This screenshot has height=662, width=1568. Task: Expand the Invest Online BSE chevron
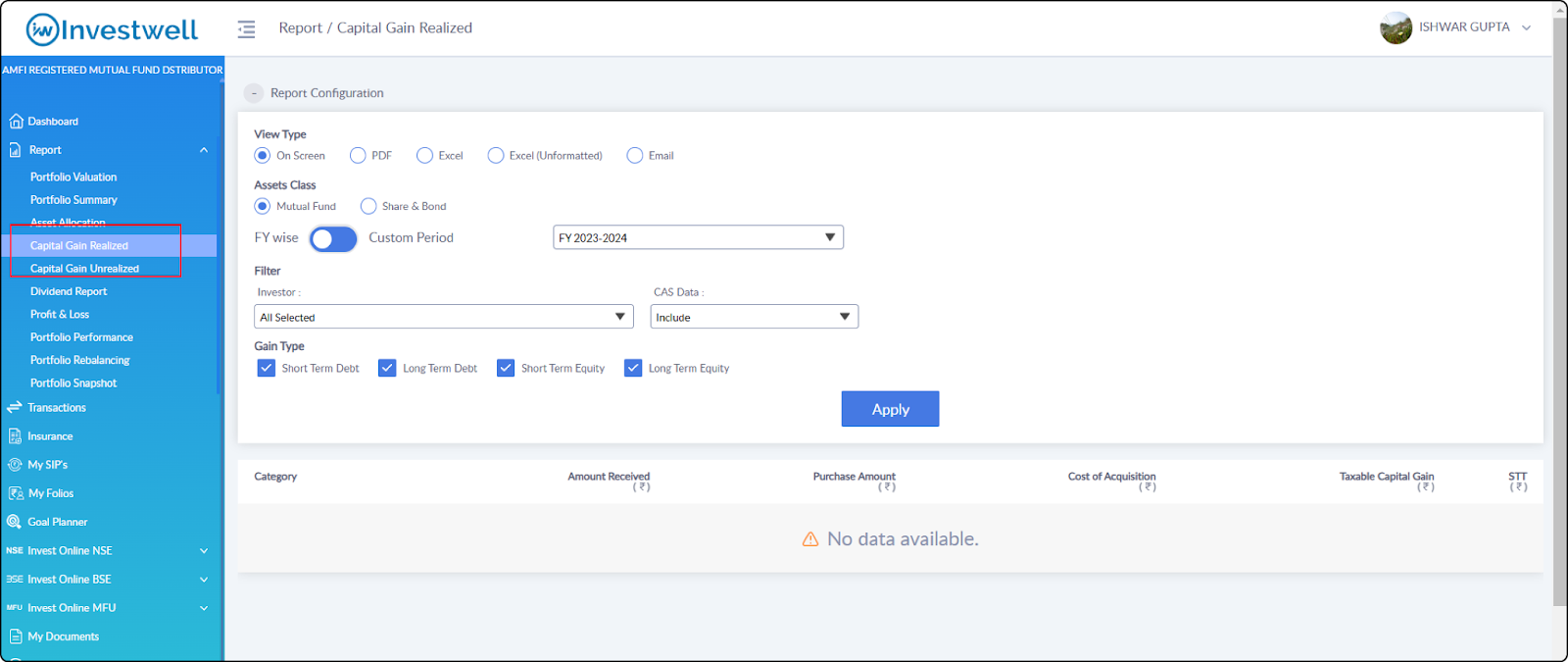[x=204, y=580]
